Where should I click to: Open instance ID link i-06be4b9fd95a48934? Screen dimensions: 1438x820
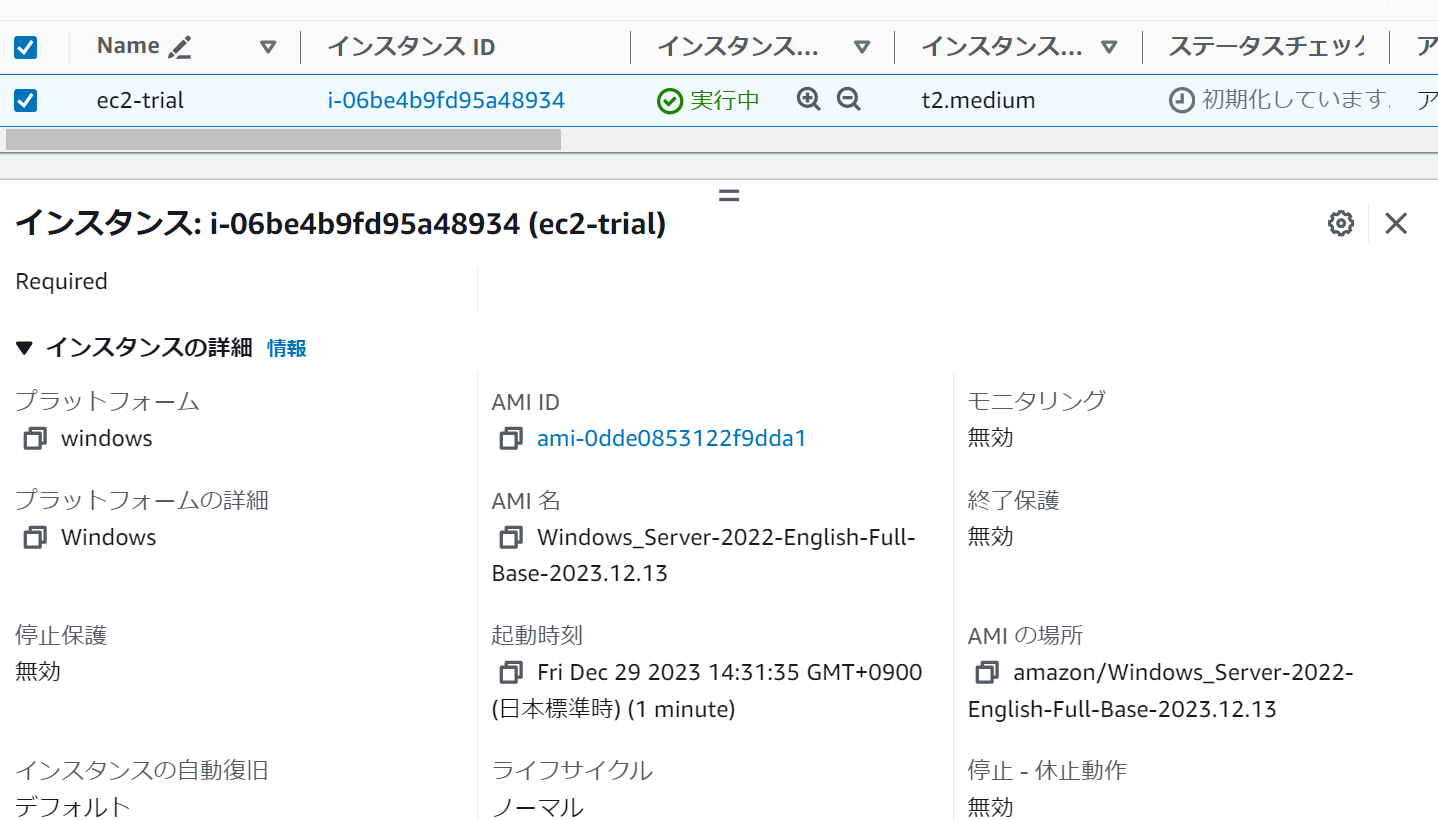(446, 100)
